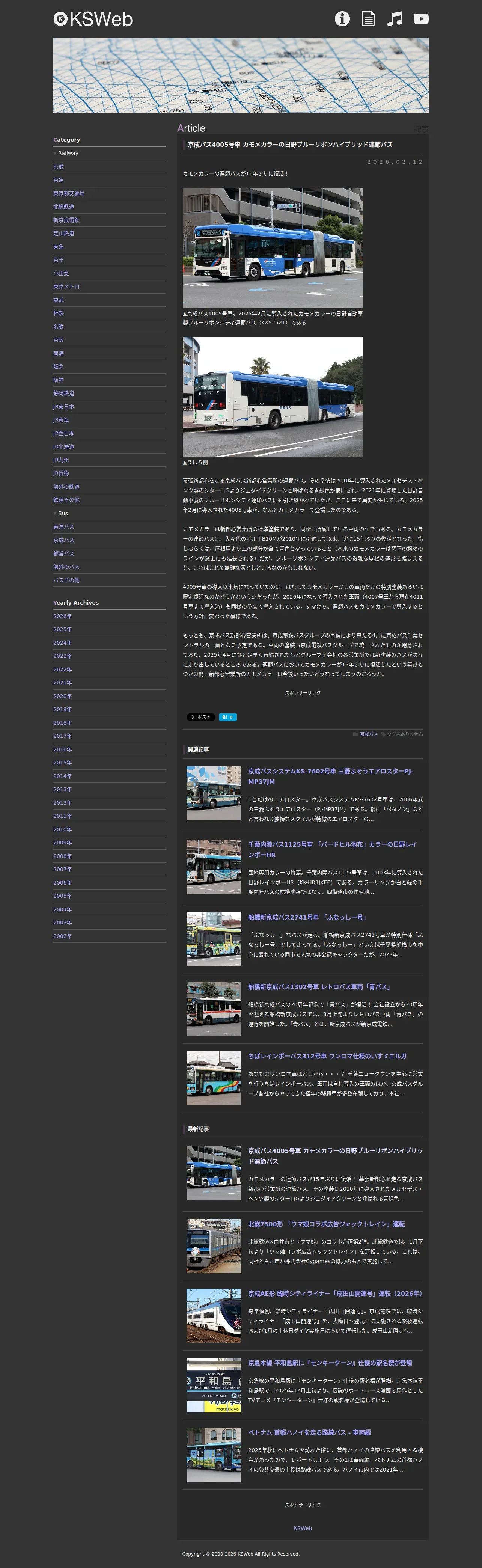Open the JR東日本 category
The width and height of the screenshot is (482, 1568).
point(64,407)
